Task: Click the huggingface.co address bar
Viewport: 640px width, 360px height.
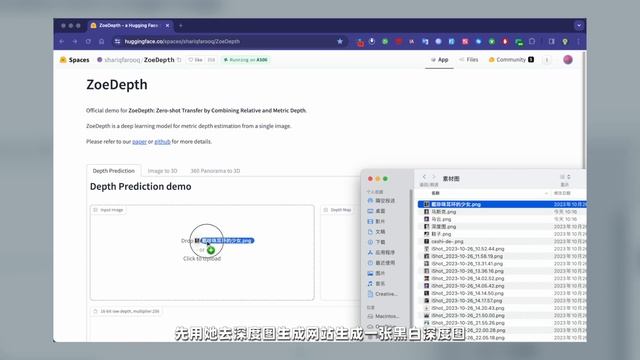Action: (x=229, y=41)
